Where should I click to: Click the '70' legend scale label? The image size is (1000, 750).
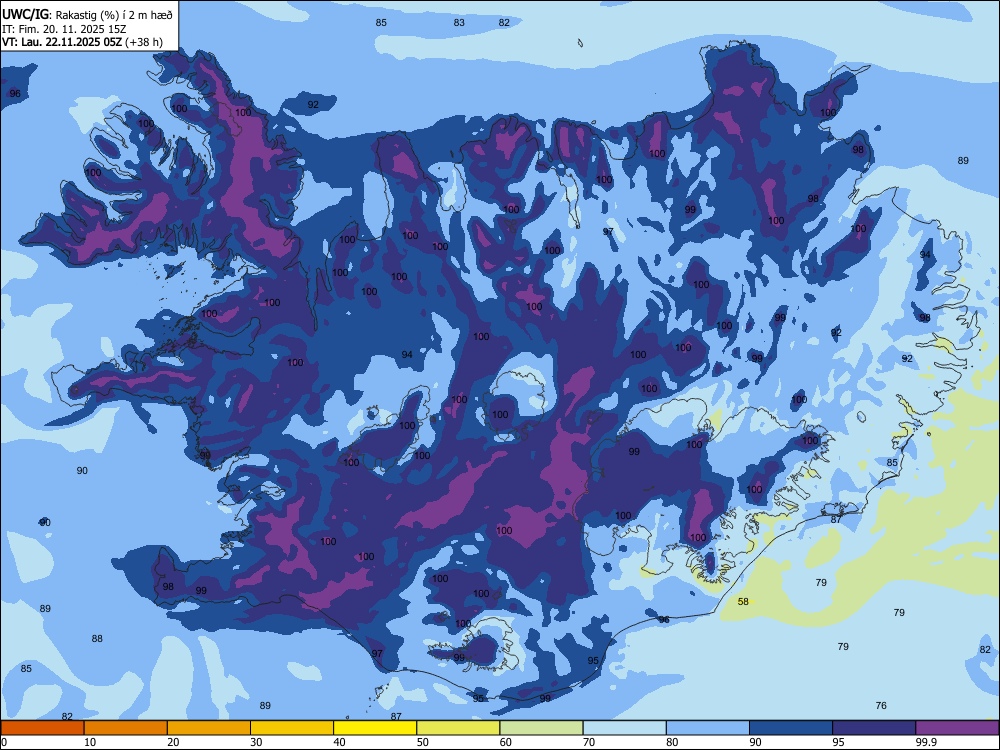tap(589, 742)
